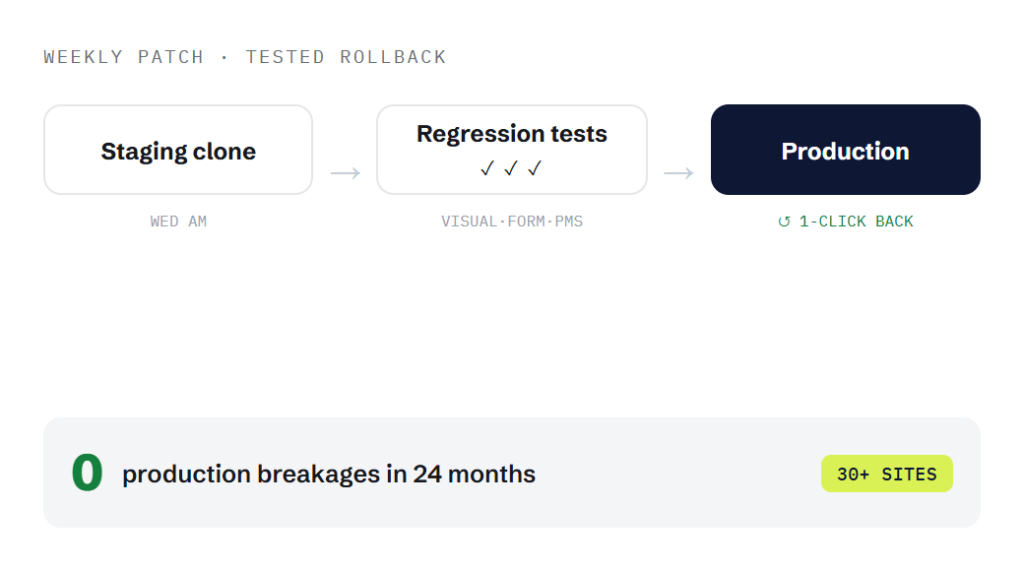Click the WEEKLY PATCH heading text
1024x571 pixels.
pyautogui.click(x=123, y=57)
